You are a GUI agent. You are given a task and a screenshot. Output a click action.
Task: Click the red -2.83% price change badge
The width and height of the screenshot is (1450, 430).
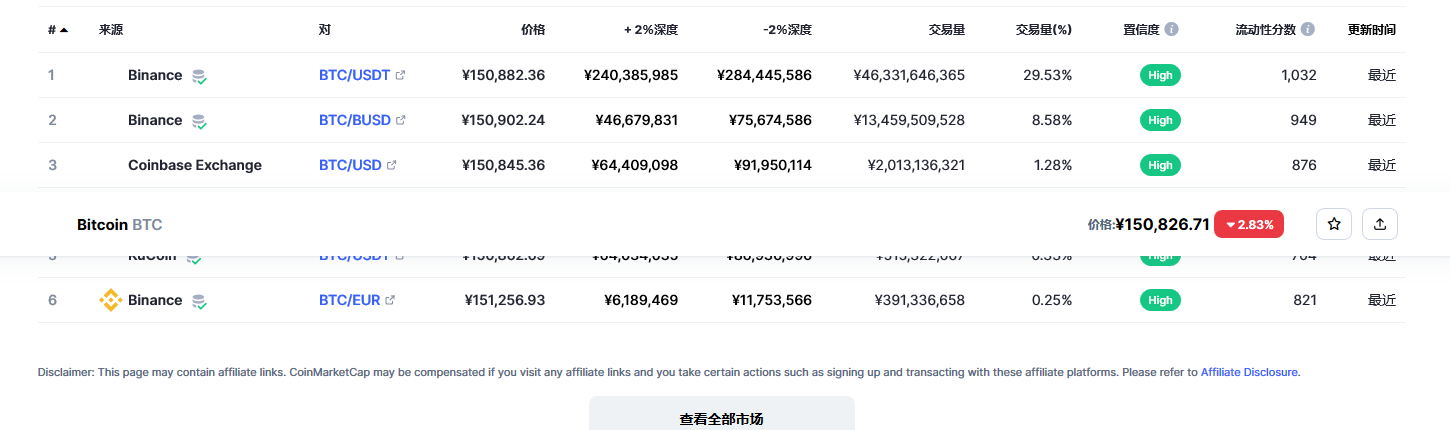click(1249, 224)
